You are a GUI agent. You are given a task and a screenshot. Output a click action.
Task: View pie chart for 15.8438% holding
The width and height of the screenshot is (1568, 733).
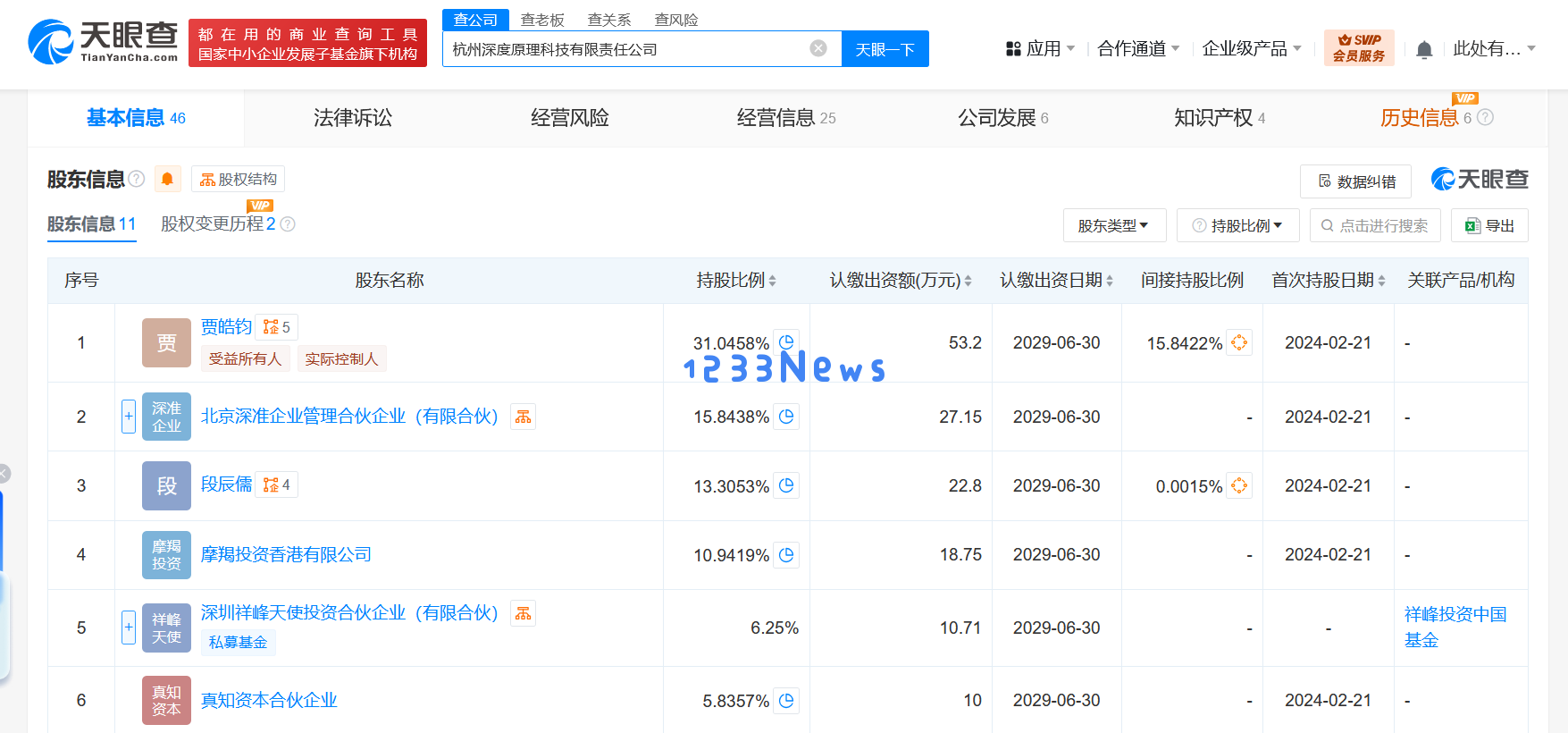pos(786,417)
